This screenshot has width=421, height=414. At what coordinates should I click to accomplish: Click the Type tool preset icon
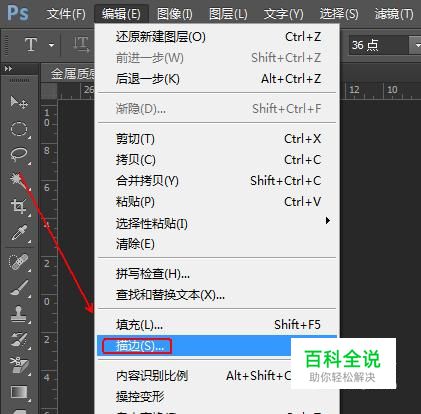tap(31, 44)
